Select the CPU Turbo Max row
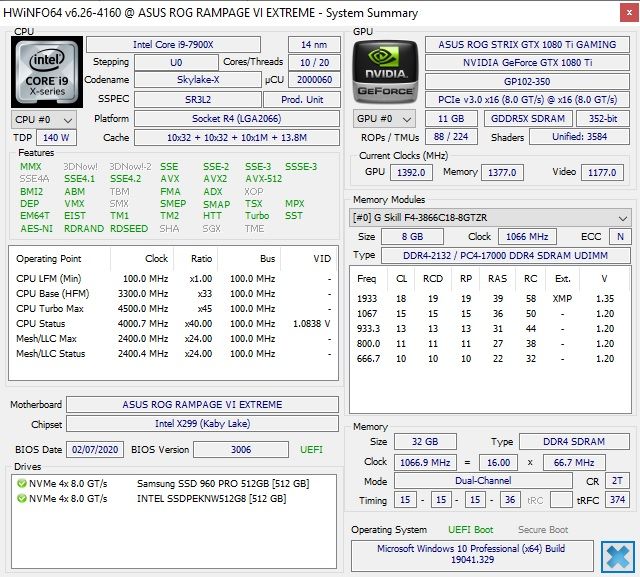The width and height of the screenshot is (640, 577). tap(173, 309)
